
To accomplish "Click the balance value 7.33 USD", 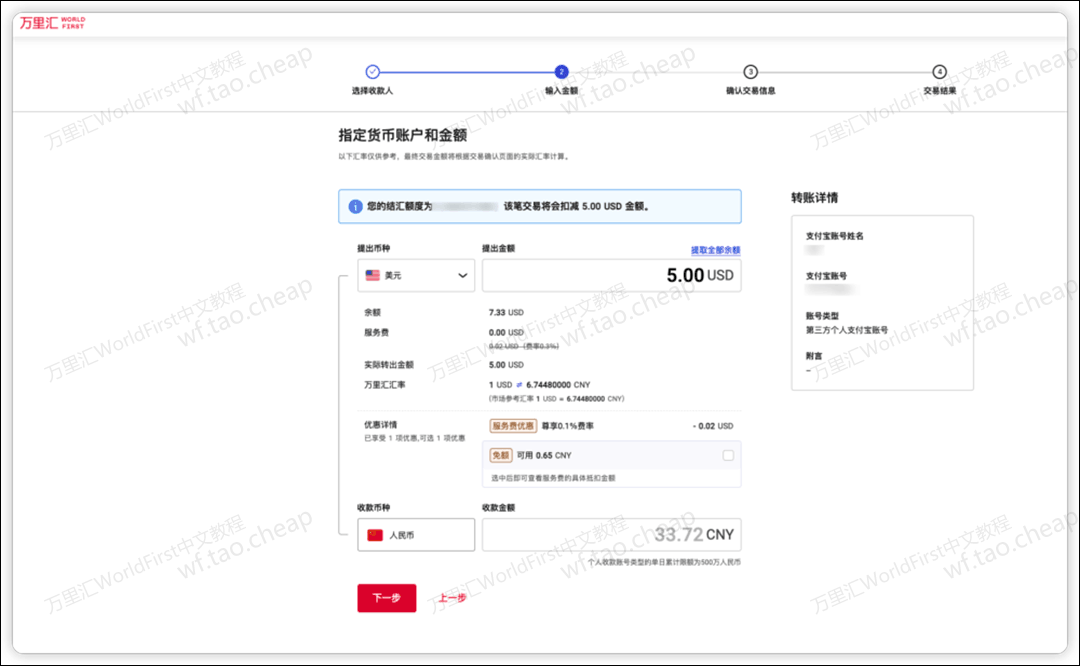I will 506,313.
